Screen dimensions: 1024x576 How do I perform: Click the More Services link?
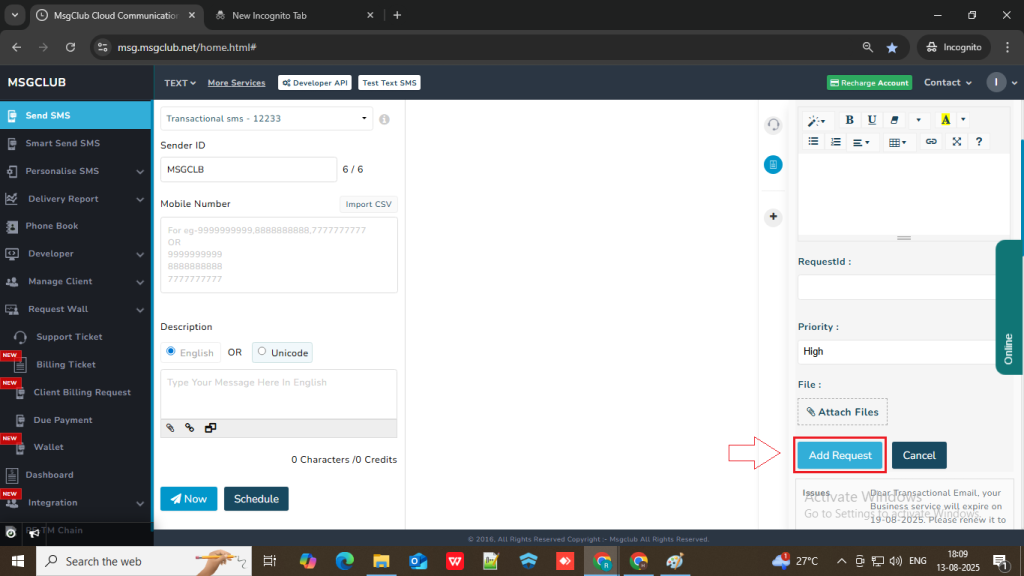click(236, 83)
